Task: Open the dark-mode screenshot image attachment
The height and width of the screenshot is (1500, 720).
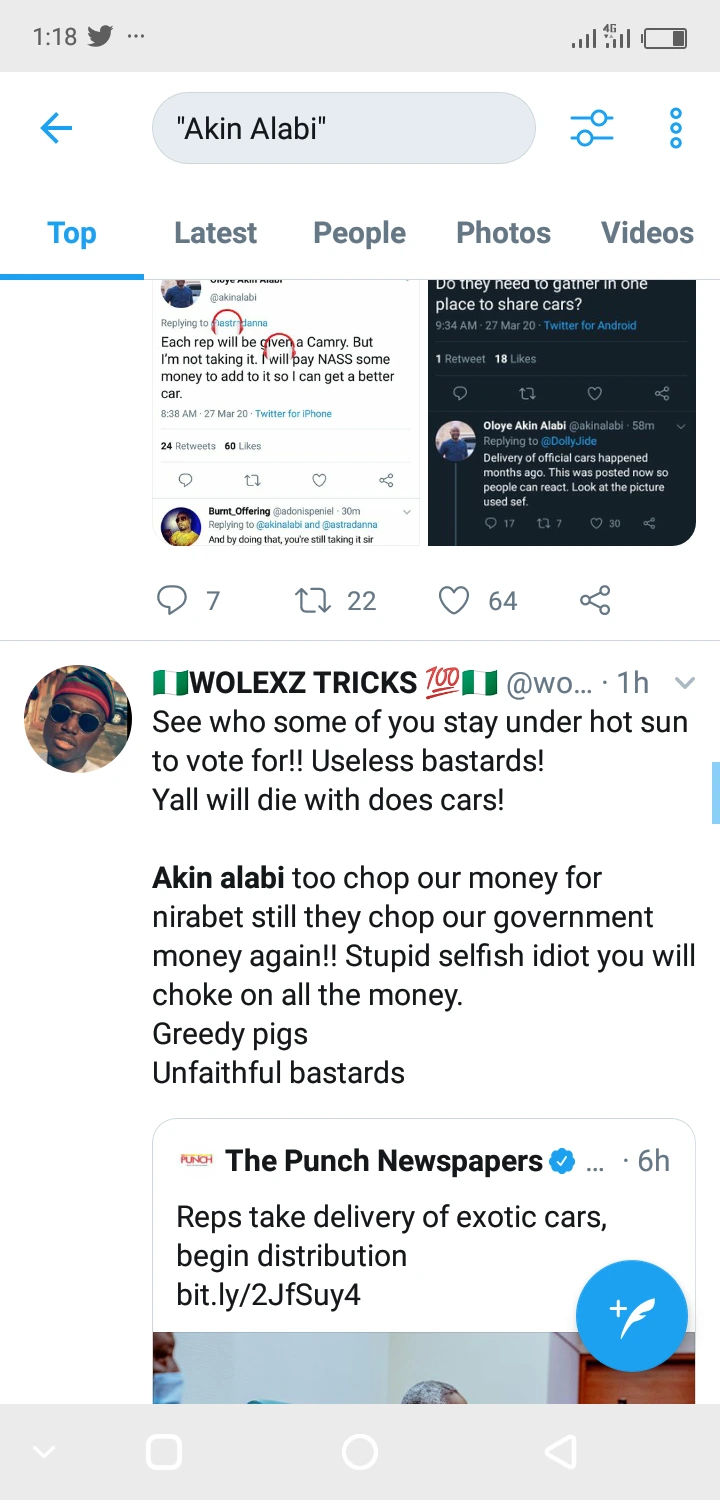Action: (x=561, y=412)
